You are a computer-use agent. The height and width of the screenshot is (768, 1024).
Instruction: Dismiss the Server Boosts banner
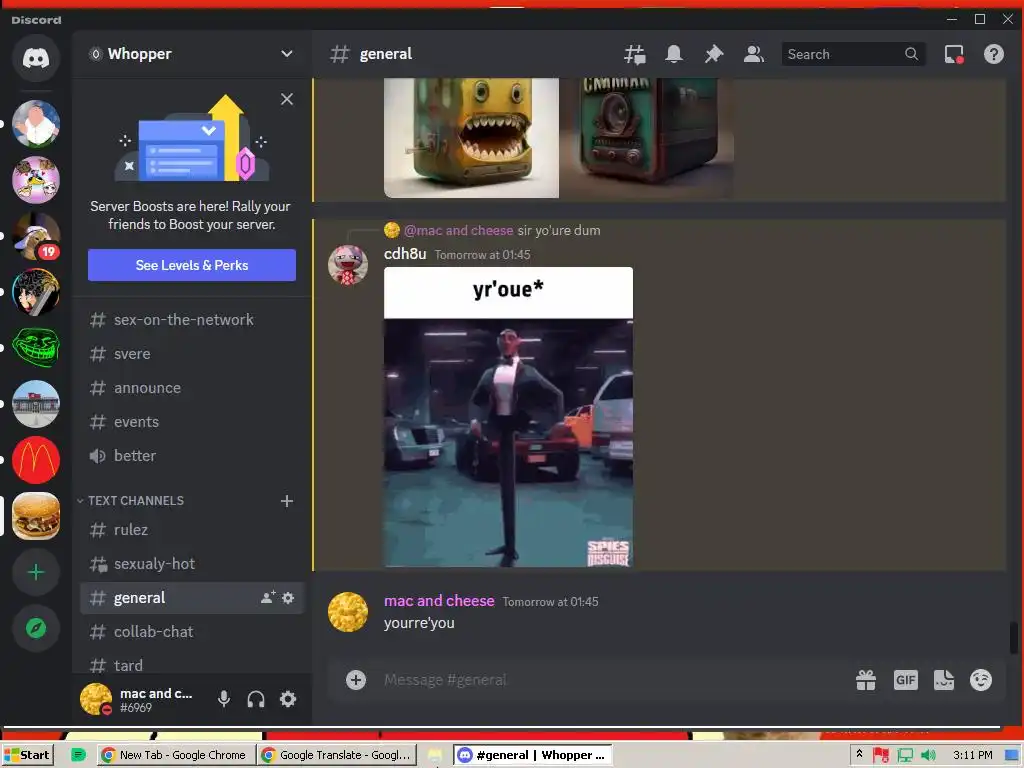point(287,99)
